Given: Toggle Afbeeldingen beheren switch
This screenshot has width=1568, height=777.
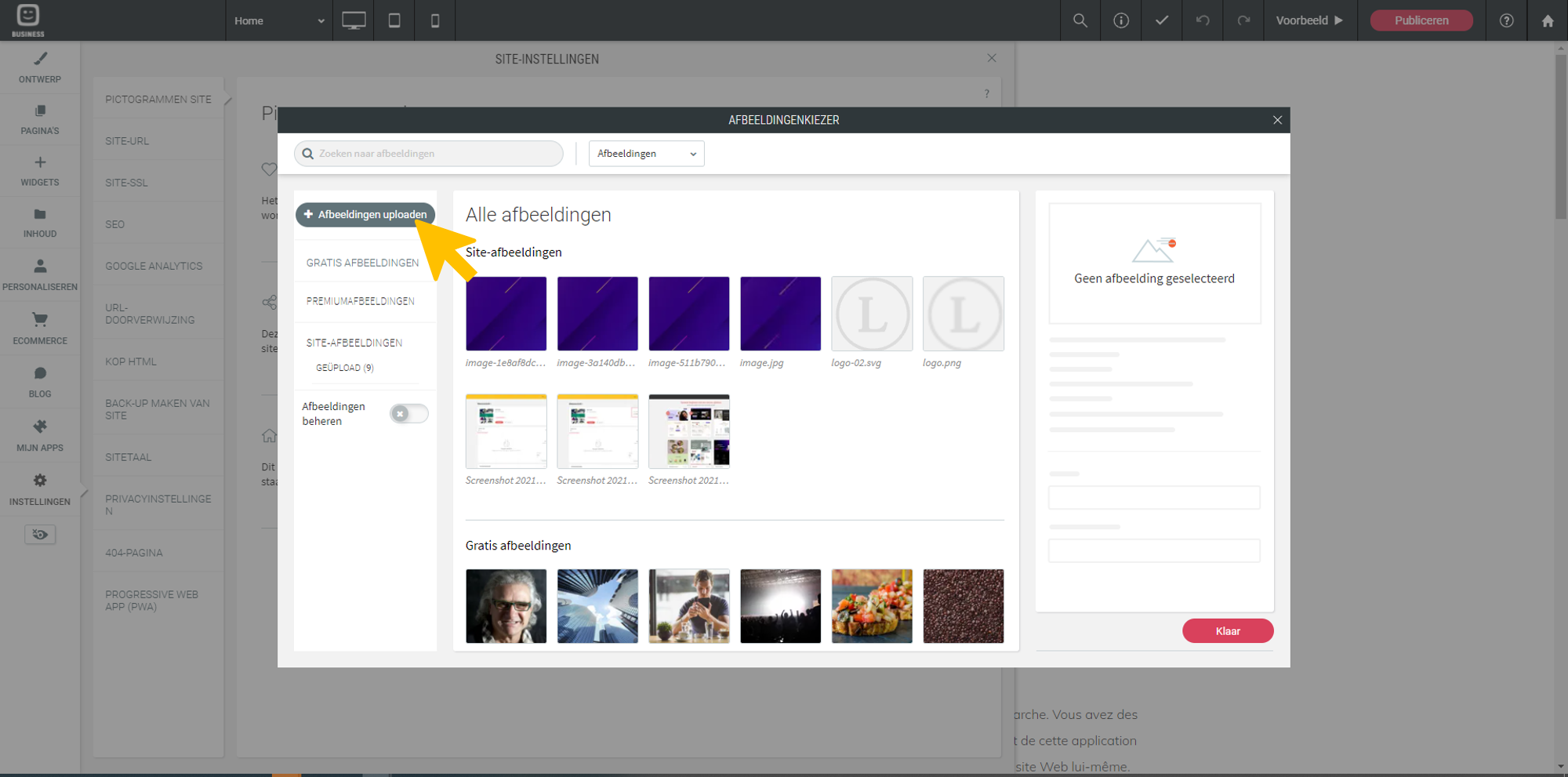Looking at the screenshot, I should (x=408, y=414).
